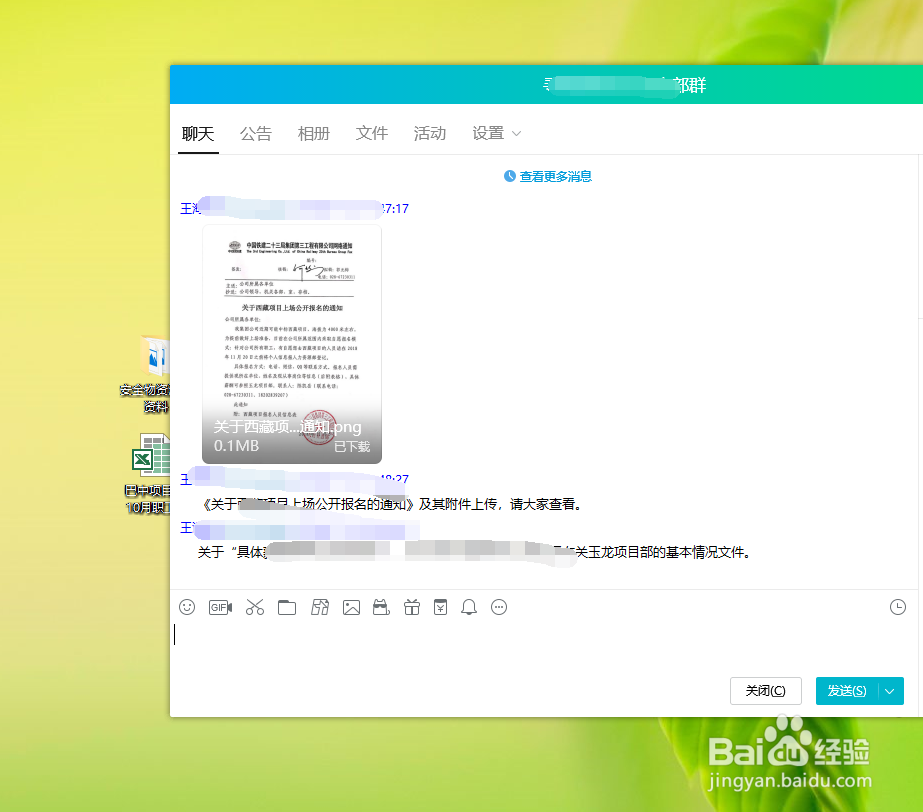Image resolution: width=923 pixels, height=812 pixels.
Task: Switch to the 公告 tab
Action: pos(255,134)
